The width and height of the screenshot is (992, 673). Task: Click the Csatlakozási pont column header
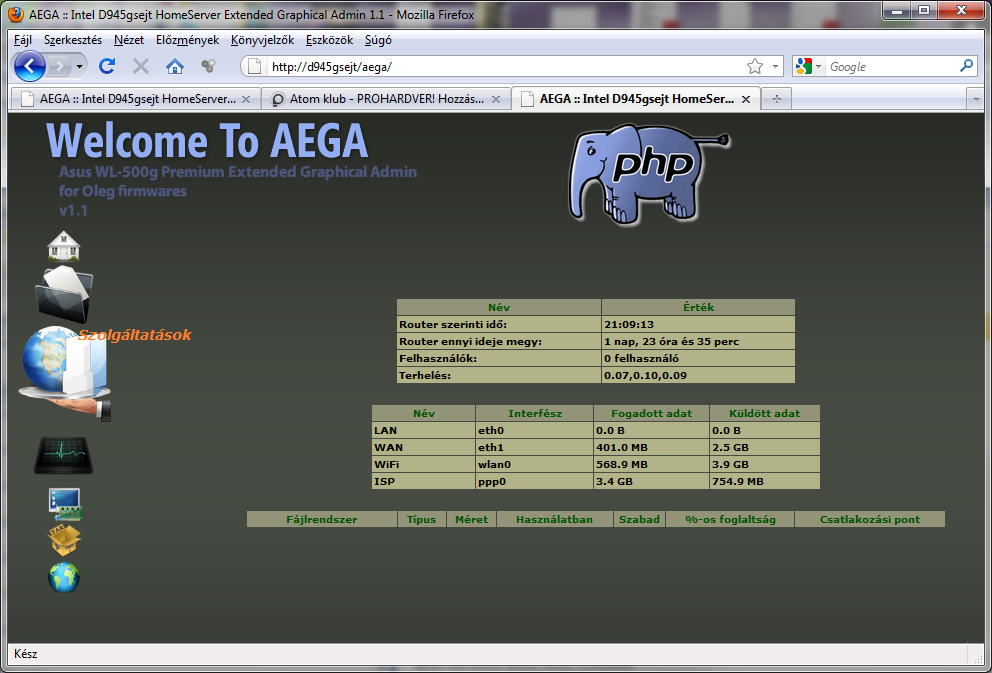point(870,519)
